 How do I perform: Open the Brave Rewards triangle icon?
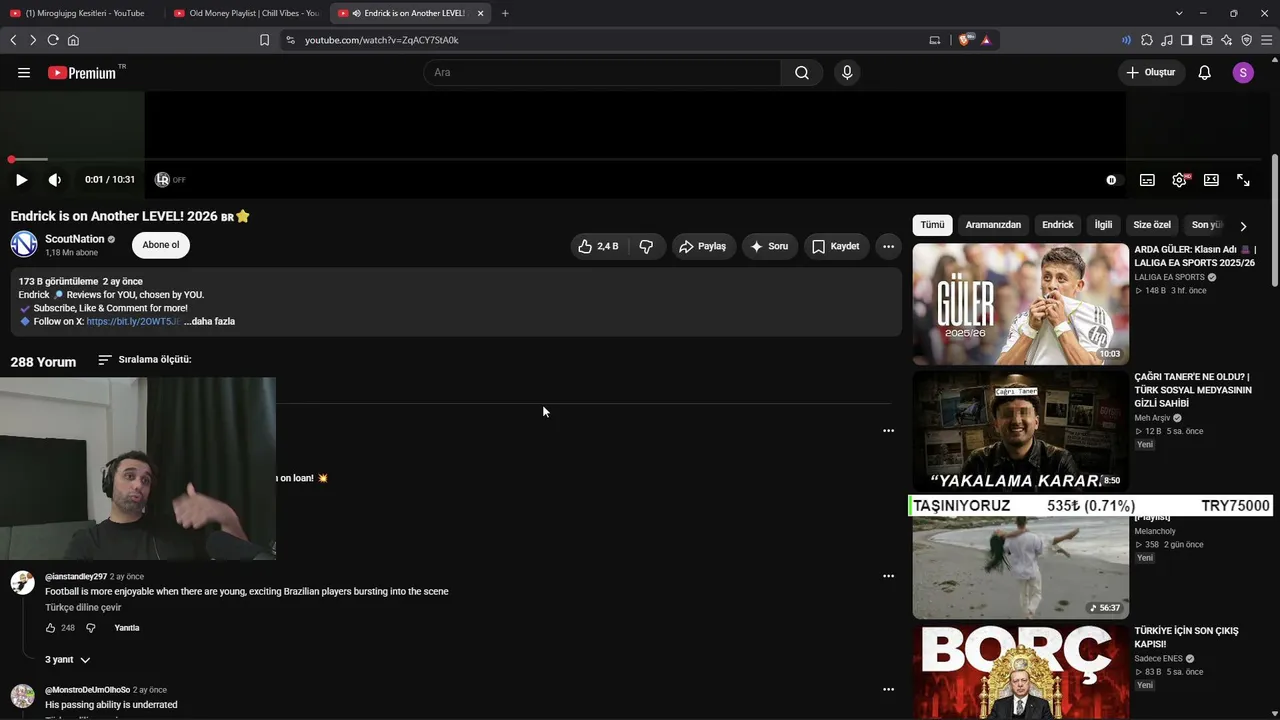click(x=986, y=40)
